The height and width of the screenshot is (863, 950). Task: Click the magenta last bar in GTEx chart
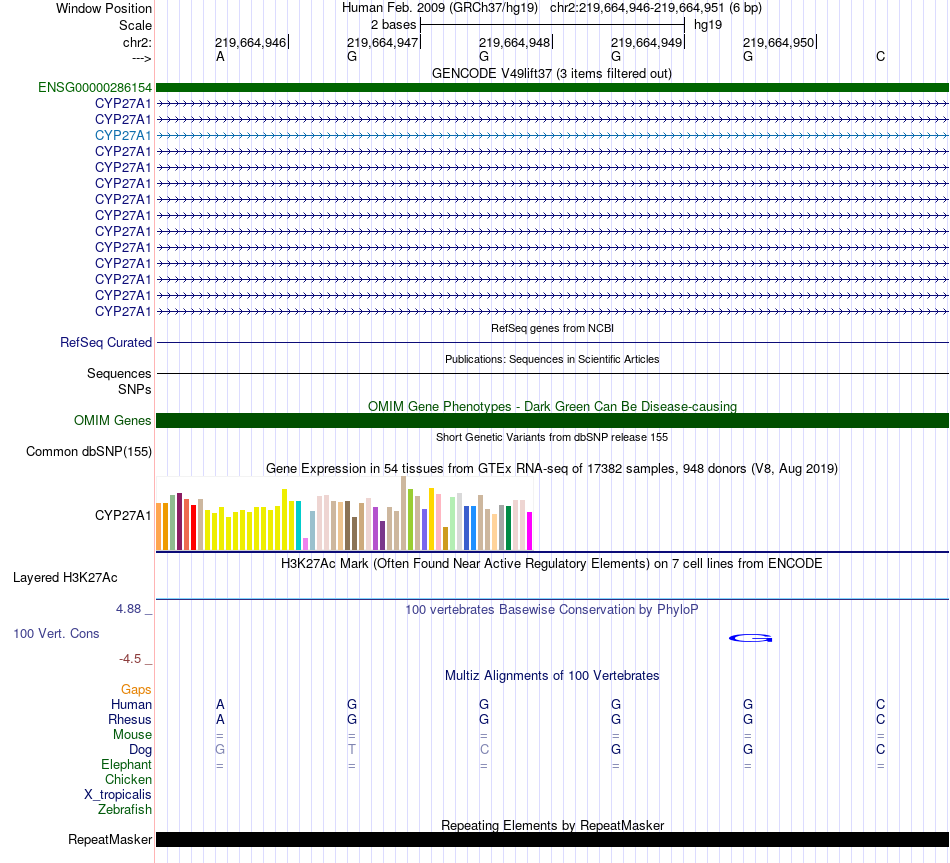click(530, 531)
